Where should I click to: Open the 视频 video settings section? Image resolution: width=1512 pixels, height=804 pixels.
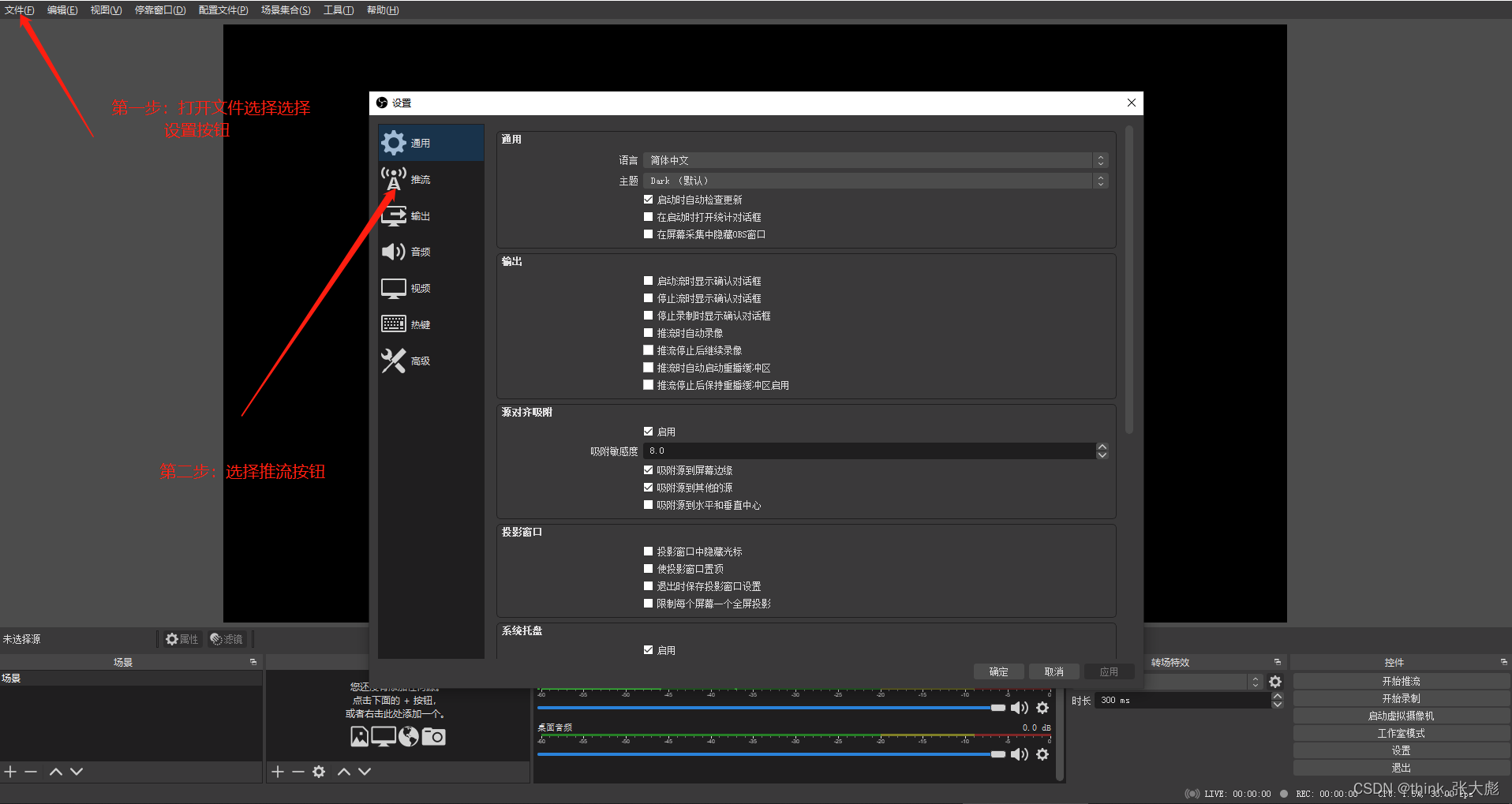[431, 288]
